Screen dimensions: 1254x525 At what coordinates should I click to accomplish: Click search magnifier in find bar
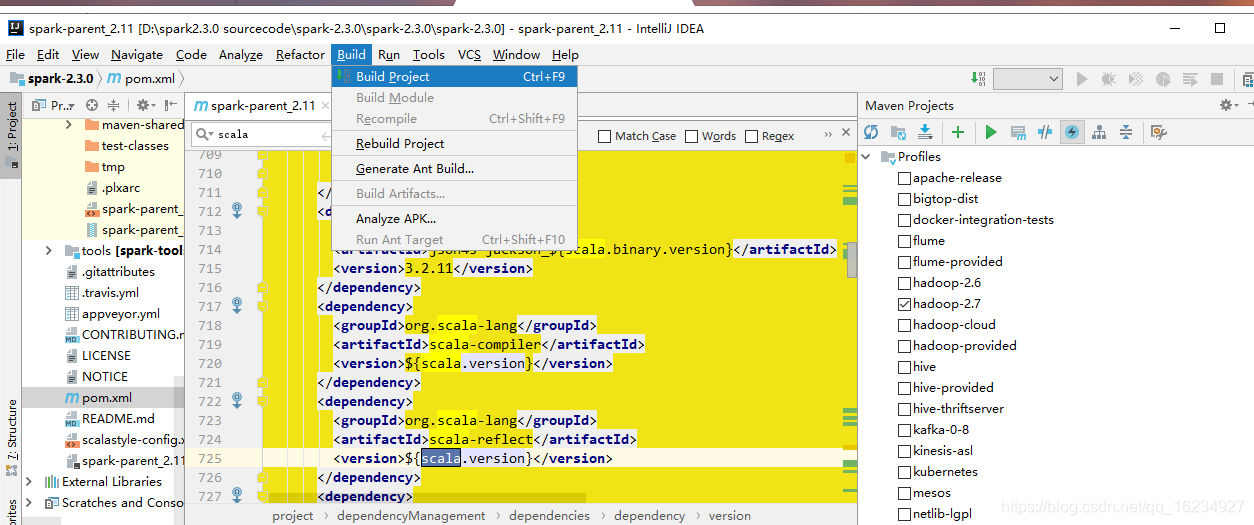pyautogui.click(x=204, y=134)
